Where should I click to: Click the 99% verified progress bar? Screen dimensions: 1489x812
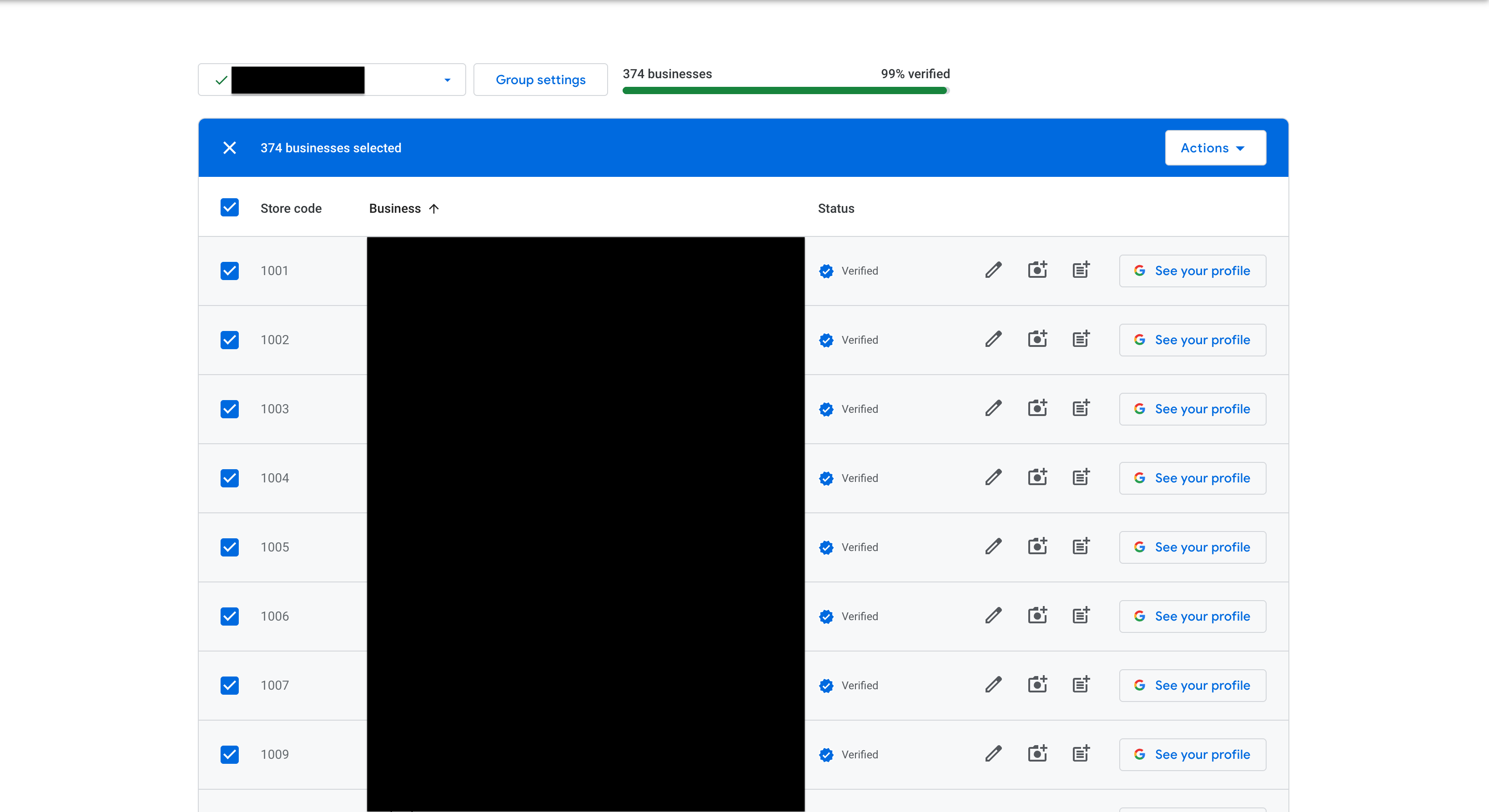pos(785,90)
